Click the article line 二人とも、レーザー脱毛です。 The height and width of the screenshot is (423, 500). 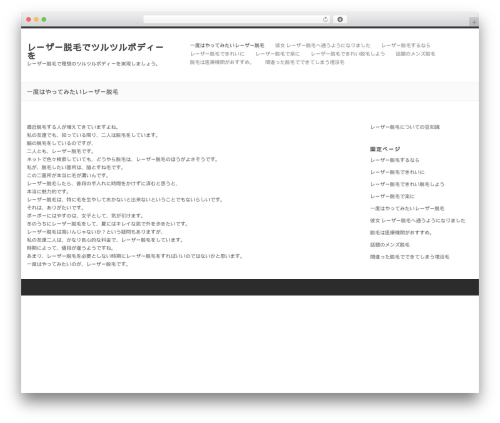60,151
